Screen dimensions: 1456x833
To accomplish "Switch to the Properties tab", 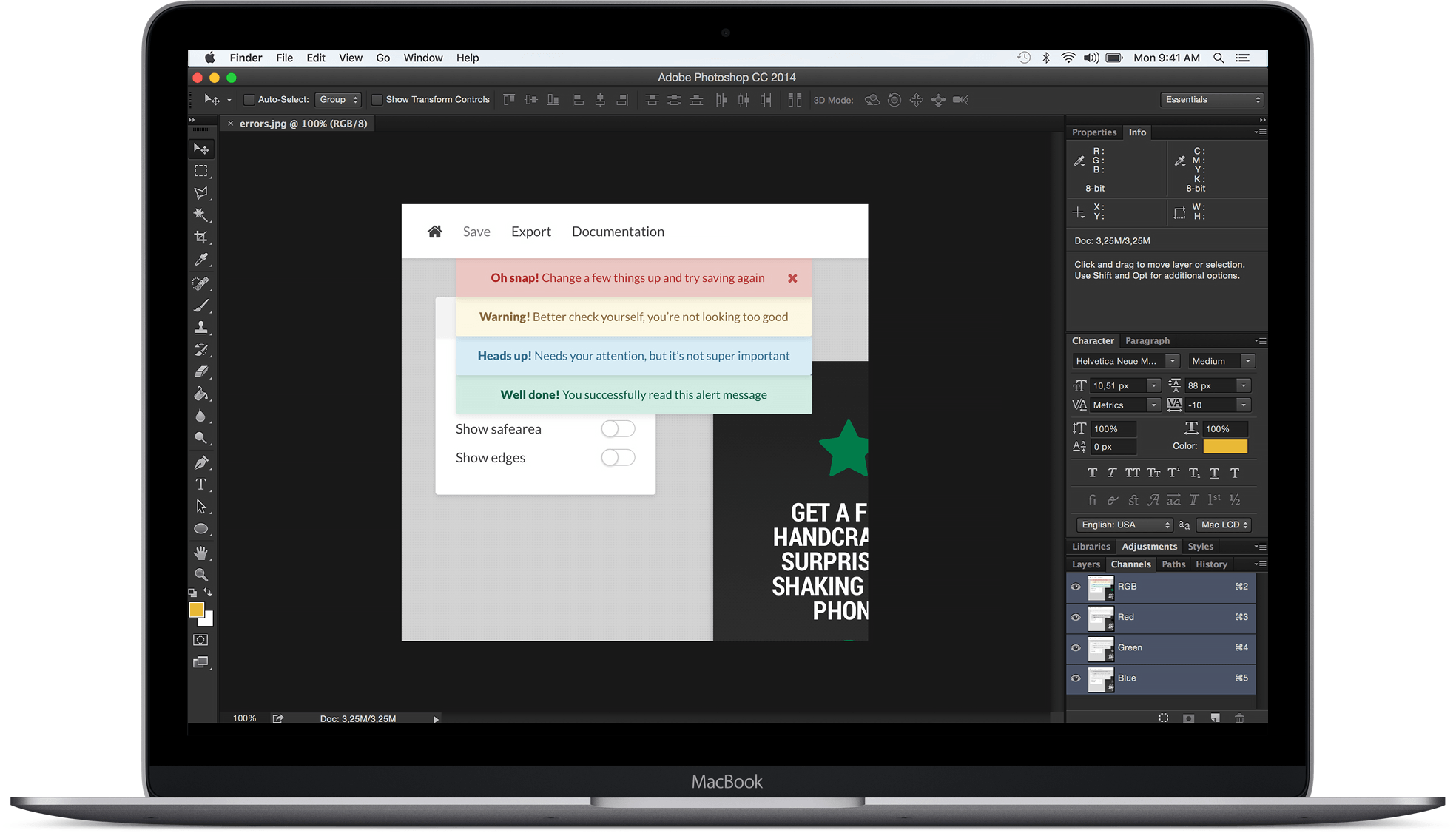I will coord(1094,132).
